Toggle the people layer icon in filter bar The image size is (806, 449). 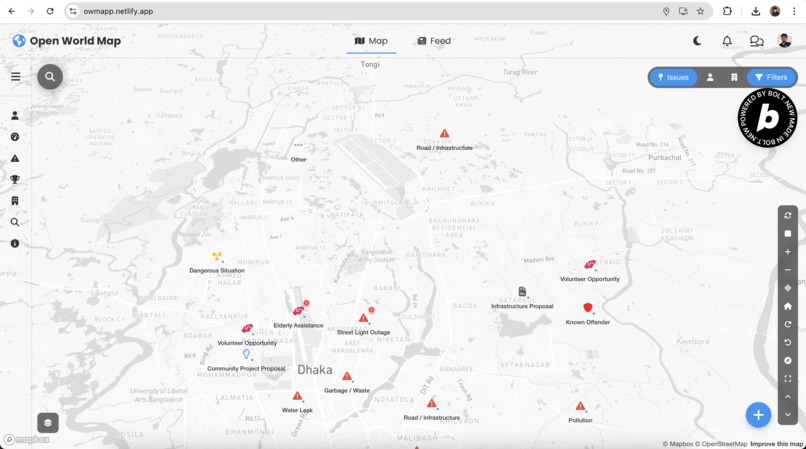[710, 77]
